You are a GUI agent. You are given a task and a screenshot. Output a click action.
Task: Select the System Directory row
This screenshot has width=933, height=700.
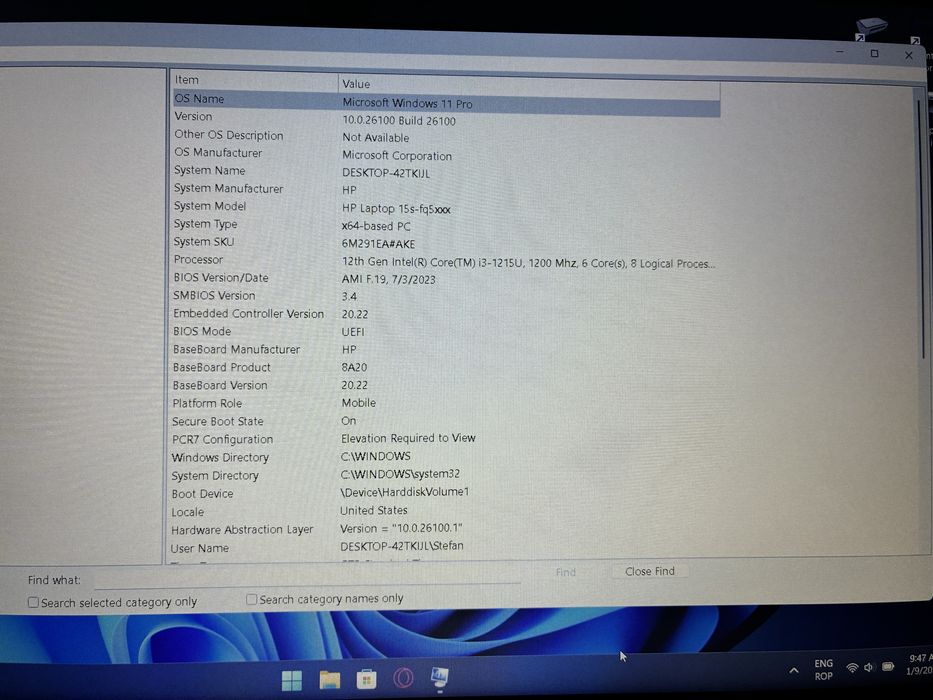(x=446, y=474)
